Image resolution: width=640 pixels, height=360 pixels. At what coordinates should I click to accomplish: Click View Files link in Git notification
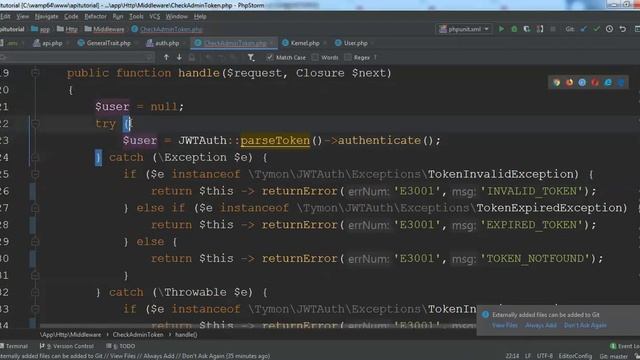(x=504, y=325)
